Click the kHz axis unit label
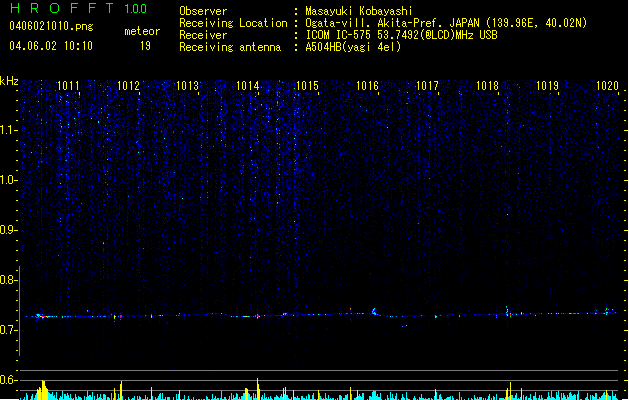 [9, 81]
